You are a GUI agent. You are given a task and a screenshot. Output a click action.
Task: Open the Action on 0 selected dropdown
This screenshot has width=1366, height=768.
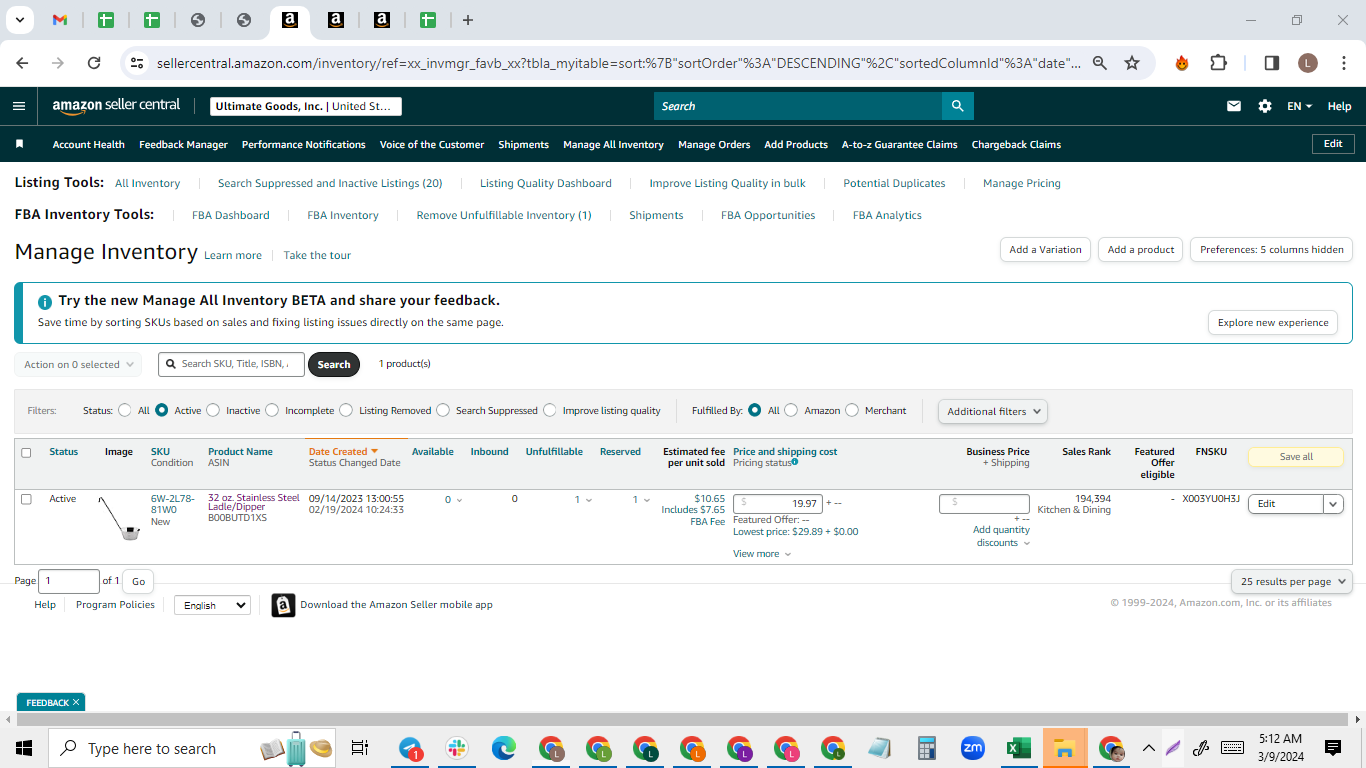pos(78,365)
